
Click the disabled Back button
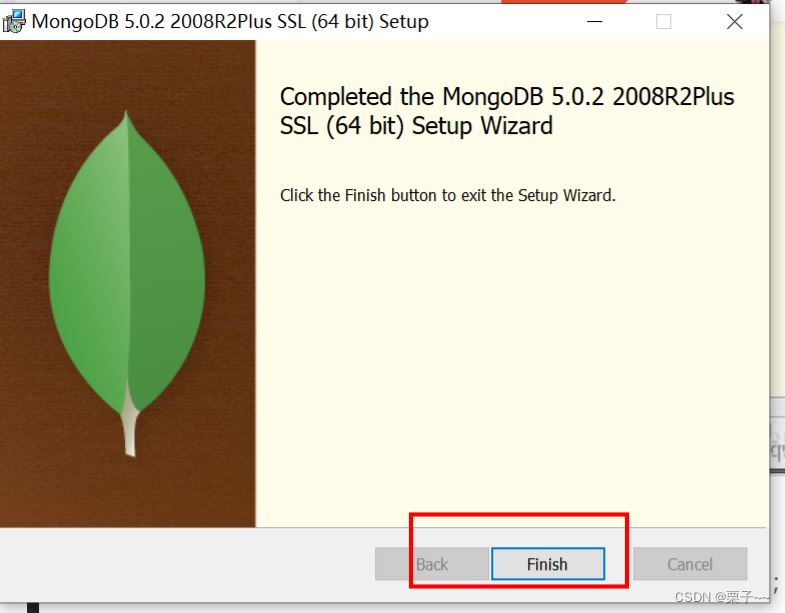432,564
